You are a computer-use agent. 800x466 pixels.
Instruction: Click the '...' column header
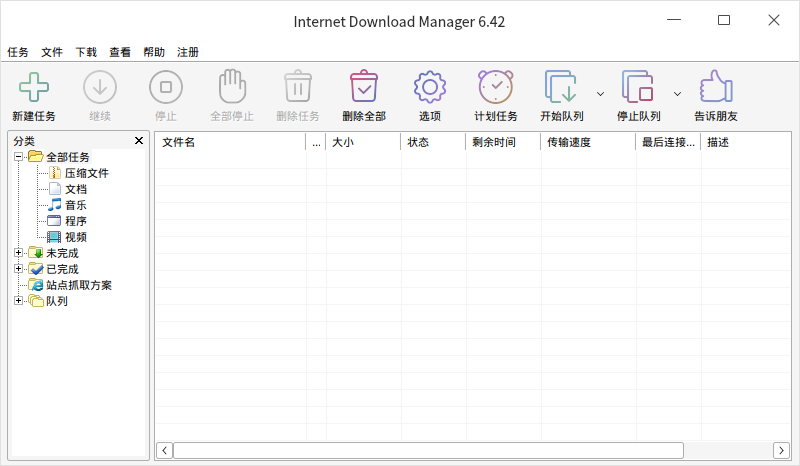pyautogui.click(x=316, y=142)
